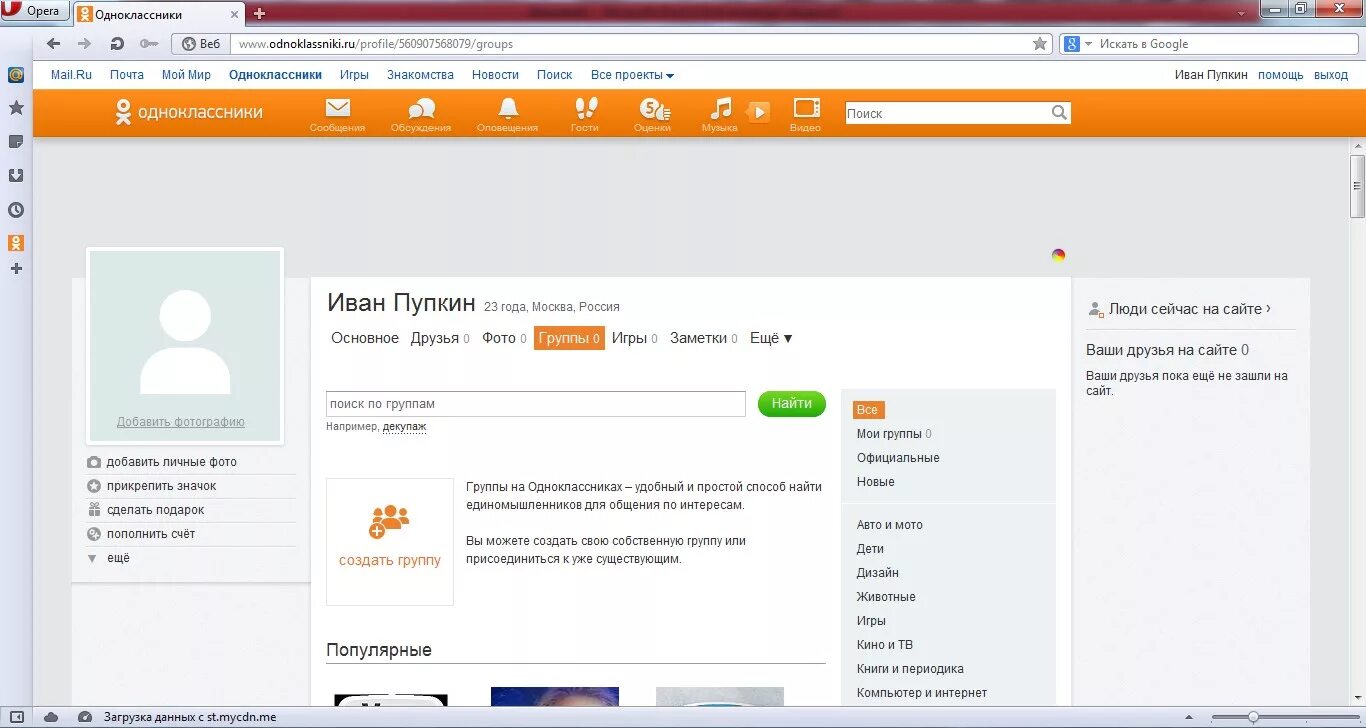Select Все groups filter
This screenshot has width=1366, height=728.
pos(868,410)
